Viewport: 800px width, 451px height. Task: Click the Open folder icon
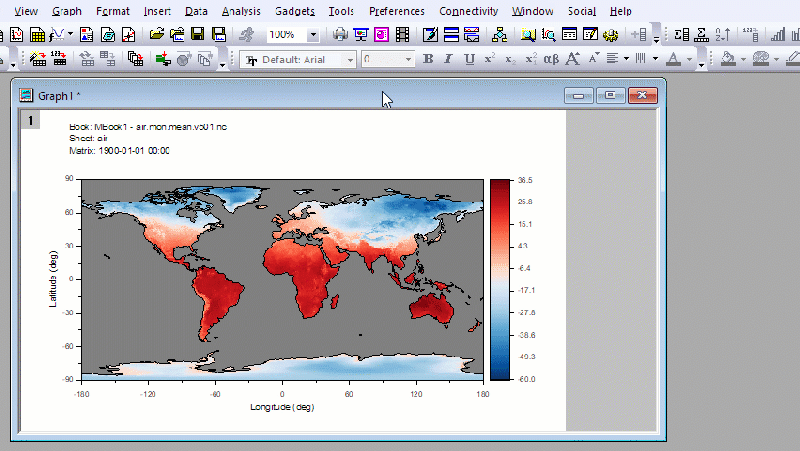[x=157, y=34]
